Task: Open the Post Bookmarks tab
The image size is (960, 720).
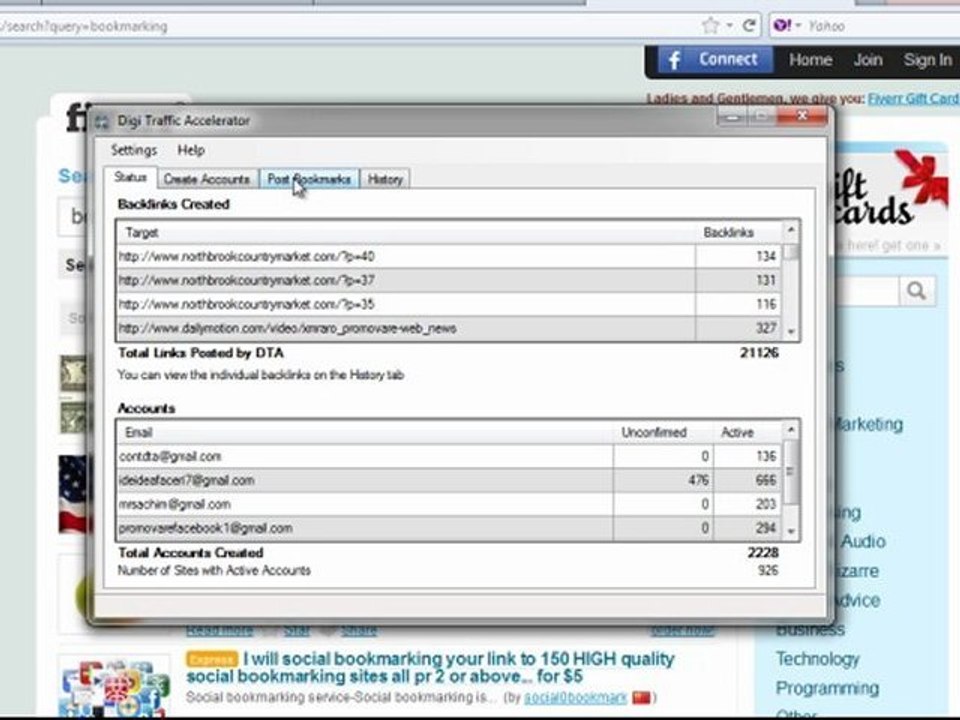Action: [x=309, y=179]
